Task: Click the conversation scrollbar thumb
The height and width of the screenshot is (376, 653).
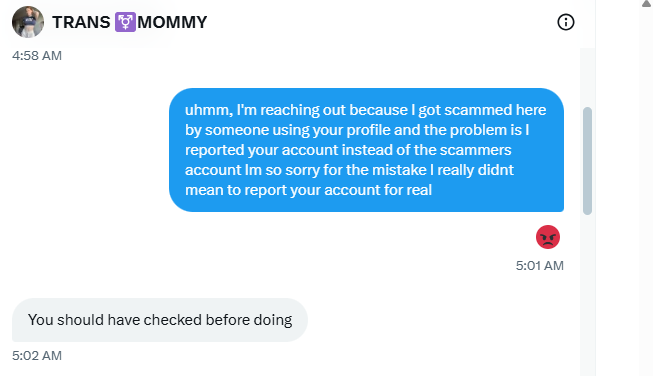Action: (587, 161)
